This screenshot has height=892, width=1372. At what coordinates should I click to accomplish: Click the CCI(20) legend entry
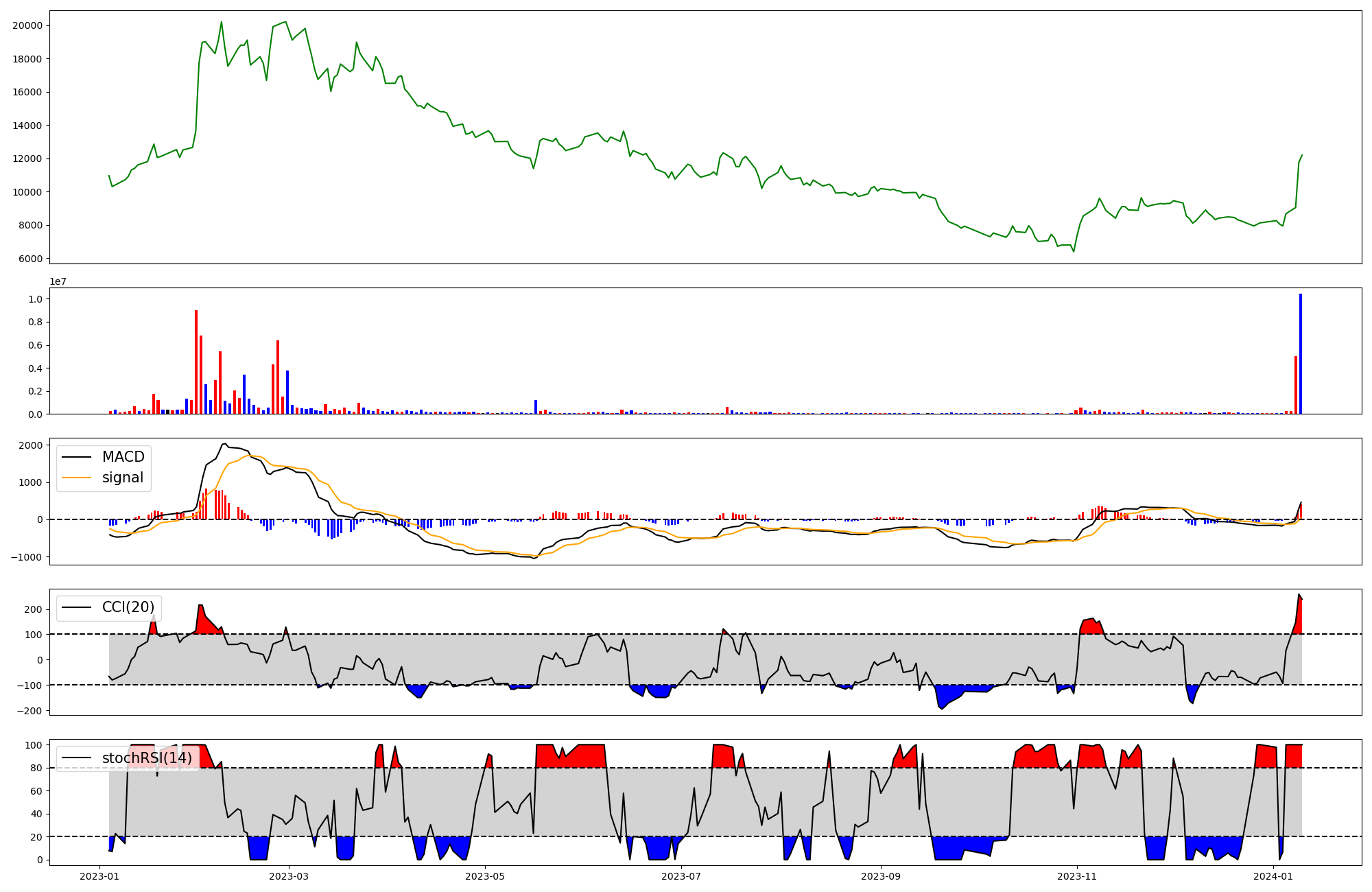point(128,607)
